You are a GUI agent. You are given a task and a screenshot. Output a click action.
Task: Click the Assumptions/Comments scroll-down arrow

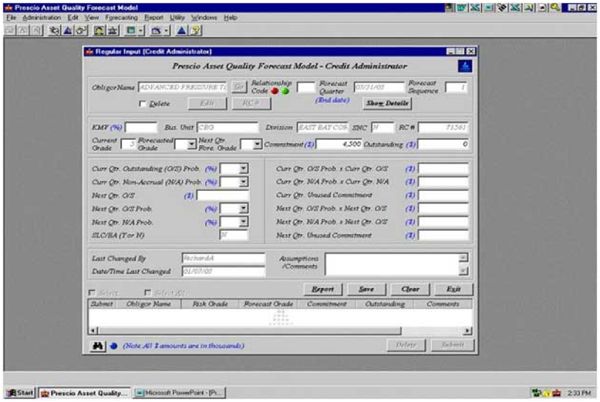pyautogui.click(x=463, y=271)
